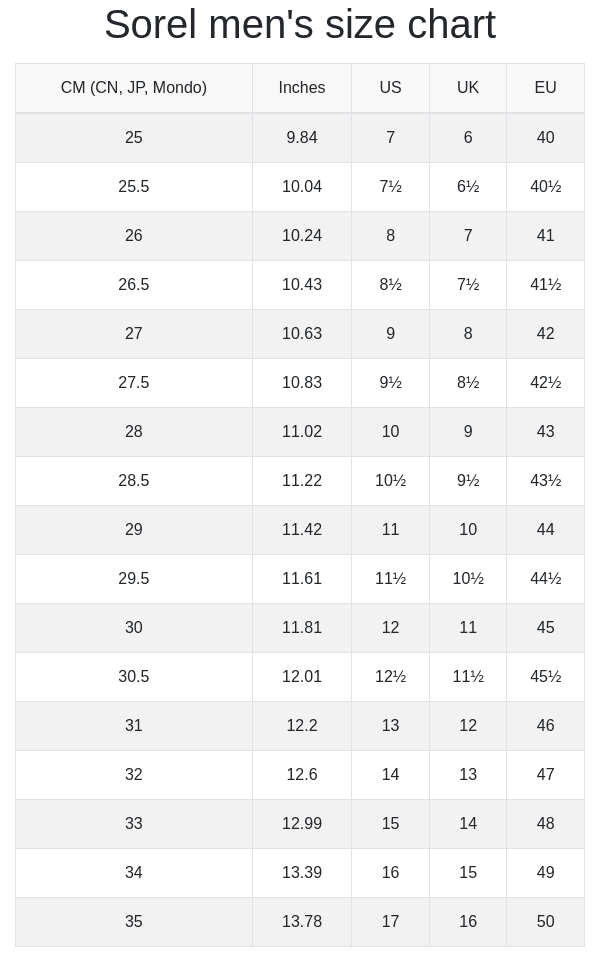This screenshot has width=600, height=962.
Task: Select the 26.5 CM cell
Action: pyautogui.click(x=134, y=285)
